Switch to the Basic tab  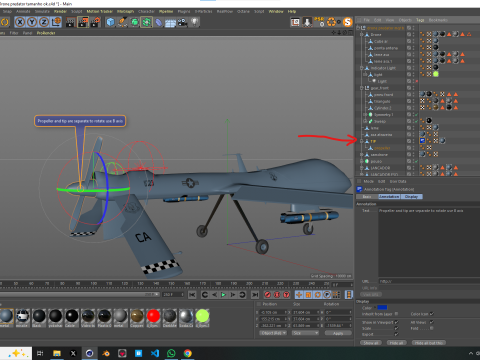point(367,197)
